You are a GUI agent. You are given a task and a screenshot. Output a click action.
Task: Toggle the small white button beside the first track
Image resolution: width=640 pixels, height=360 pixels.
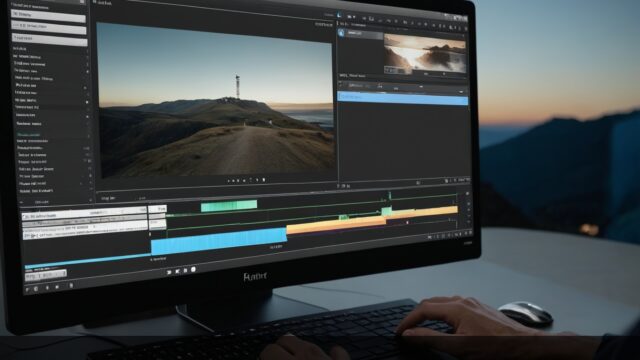pos(158,209)
